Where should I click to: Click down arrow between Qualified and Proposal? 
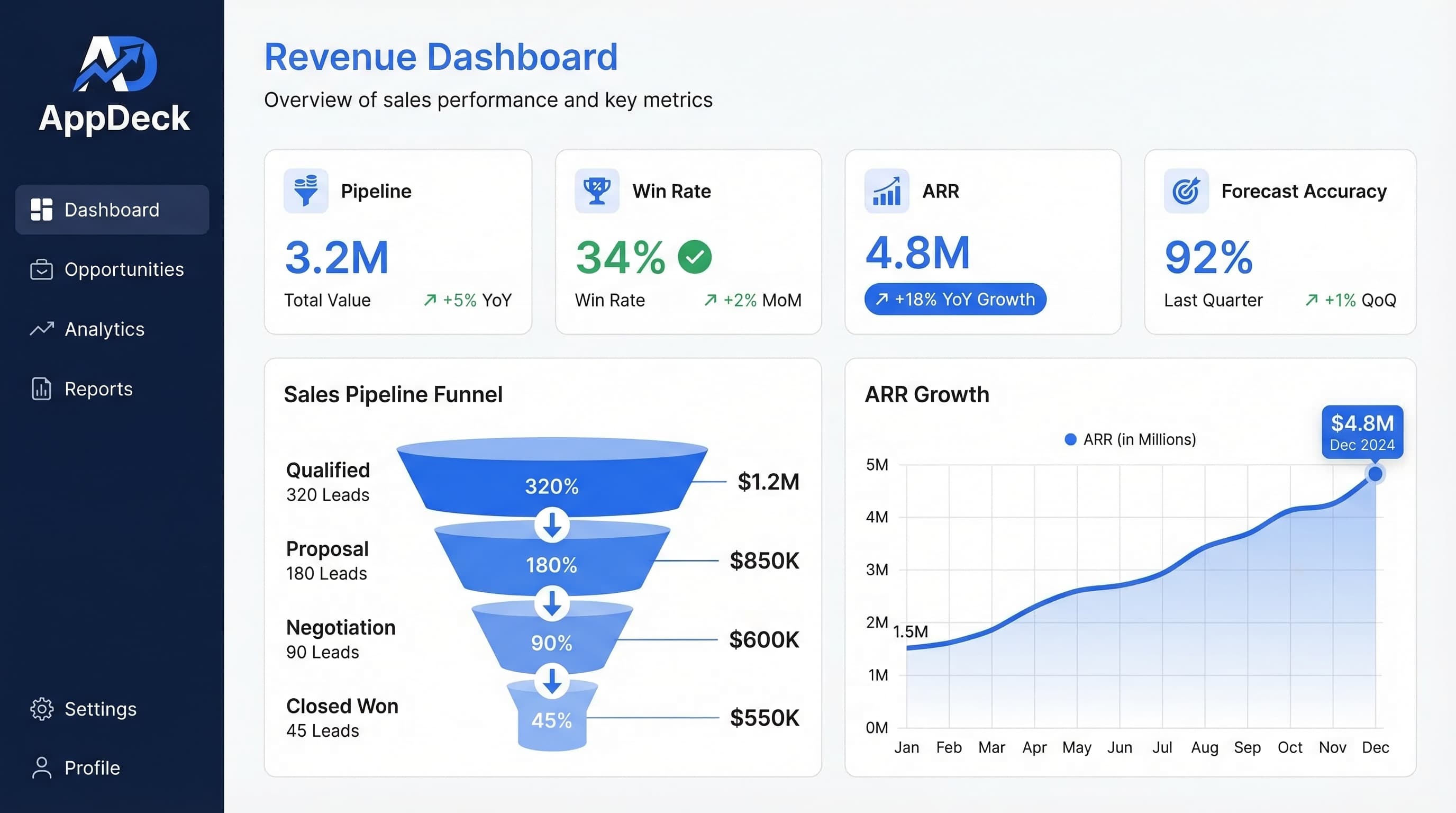[x=552, y=525]
